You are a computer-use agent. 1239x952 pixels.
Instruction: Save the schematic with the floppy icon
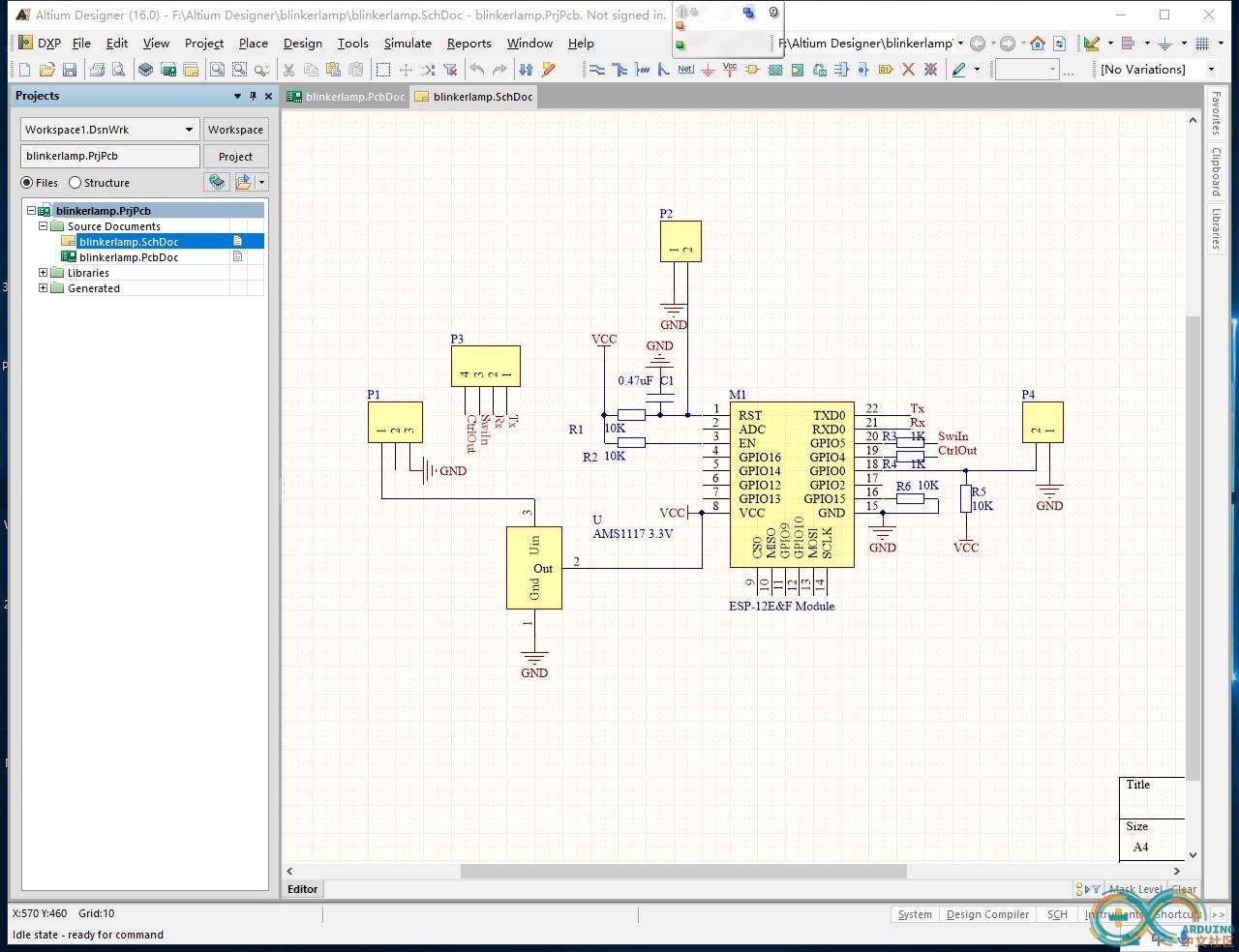[70, 70]
